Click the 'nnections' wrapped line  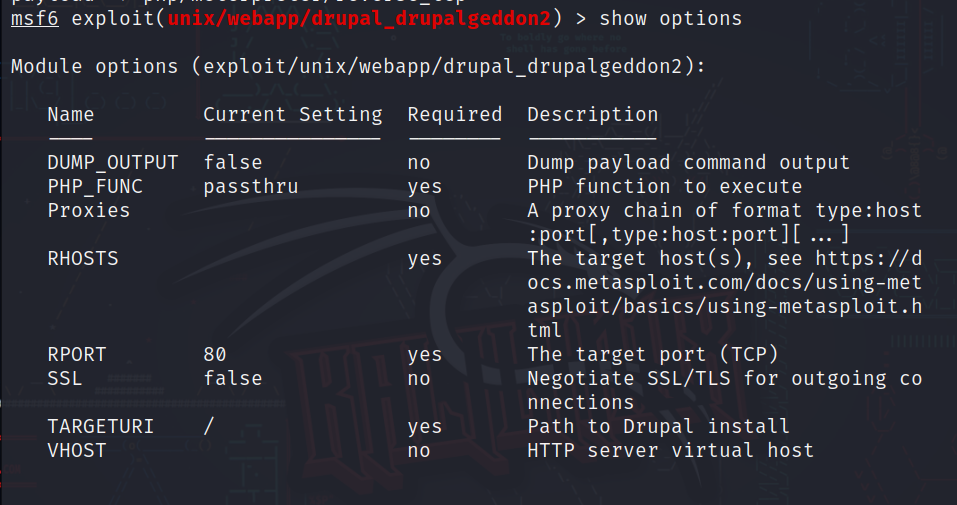(x=580, y=403)
